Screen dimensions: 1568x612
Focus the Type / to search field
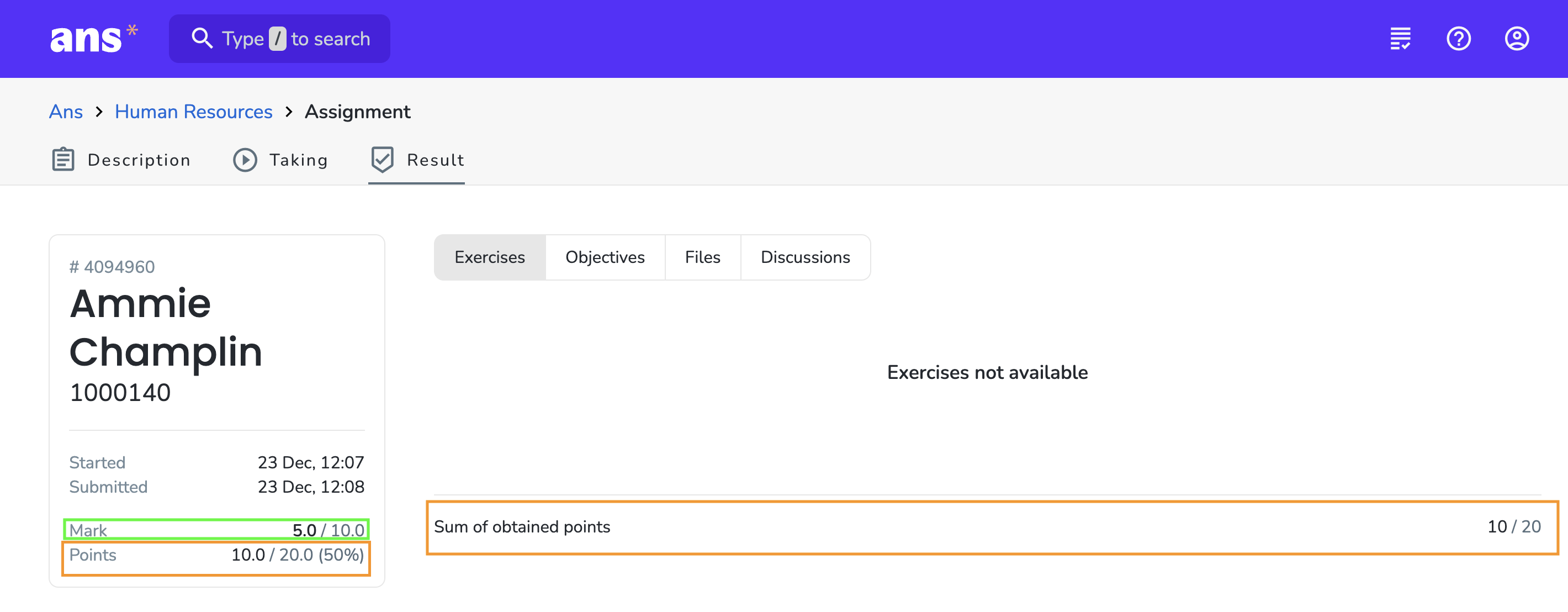pyautogui.click(x=279, y=38)
